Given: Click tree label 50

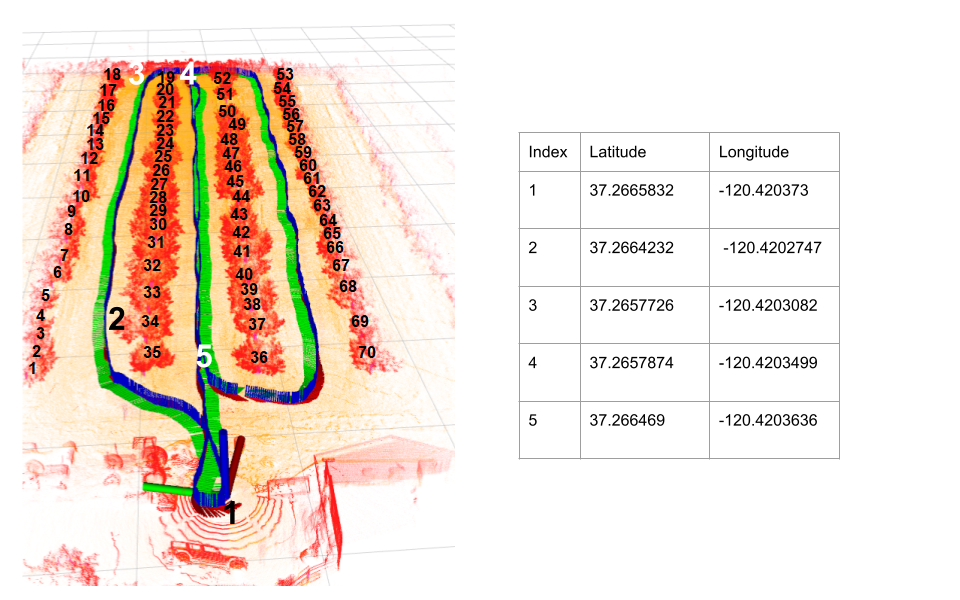Looking at the screenshot, I should 227,111.
